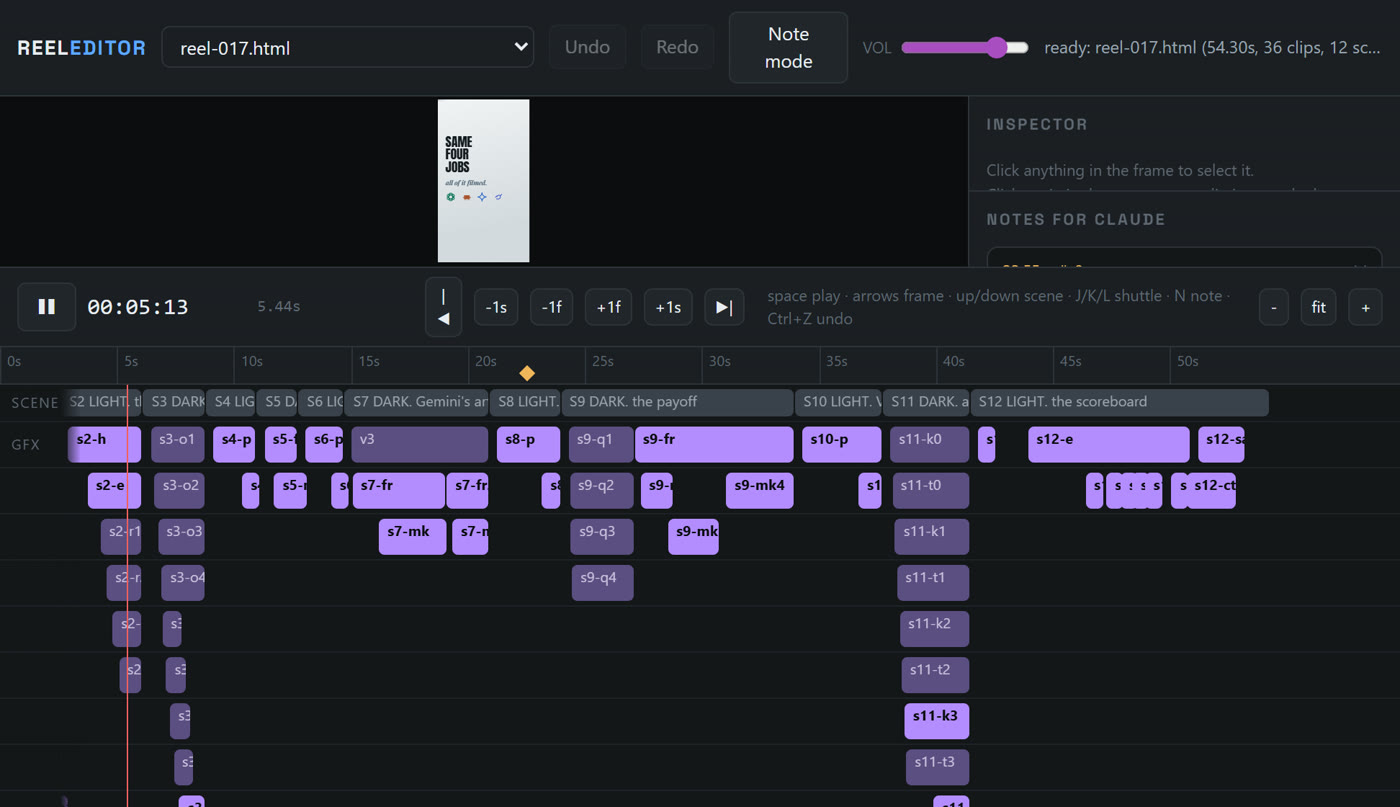Select scene S12 LIGHT. the scoreboard
Viewport: 1400px width, 807px height.
pyautogui.click(x=1119, y=402)
